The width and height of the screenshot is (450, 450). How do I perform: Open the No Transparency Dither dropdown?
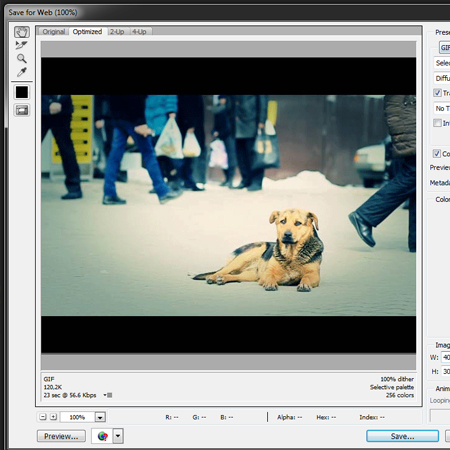tap(442, 108)
